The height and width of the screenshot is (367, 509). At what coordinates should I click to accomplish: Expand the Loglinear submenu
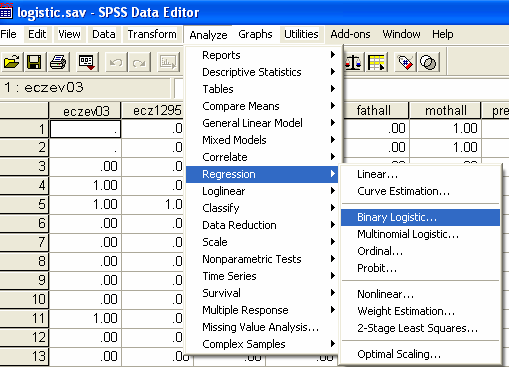coord(262,191)
